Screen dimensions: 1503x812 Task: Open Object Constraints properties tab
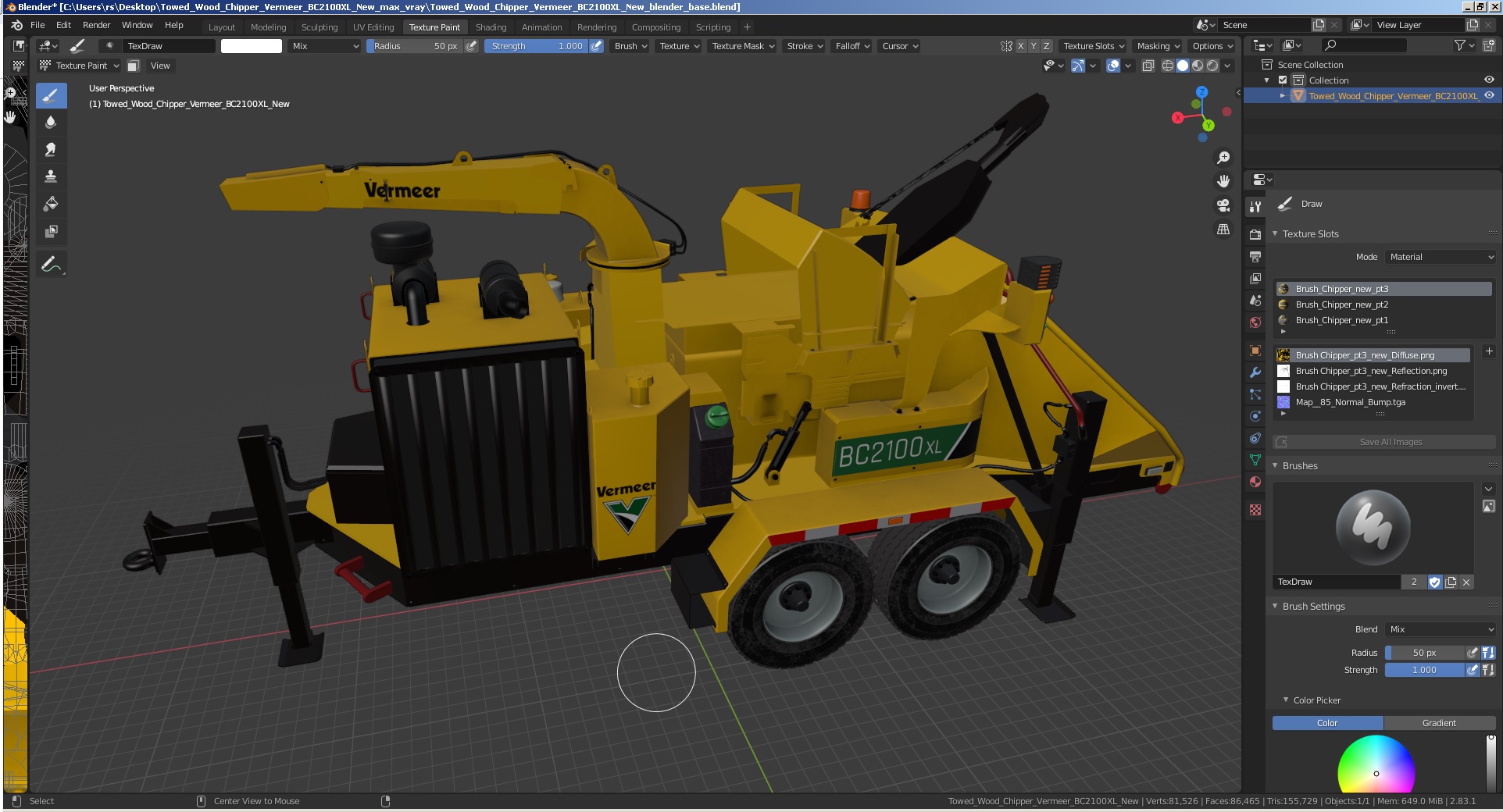(1255, 438)
